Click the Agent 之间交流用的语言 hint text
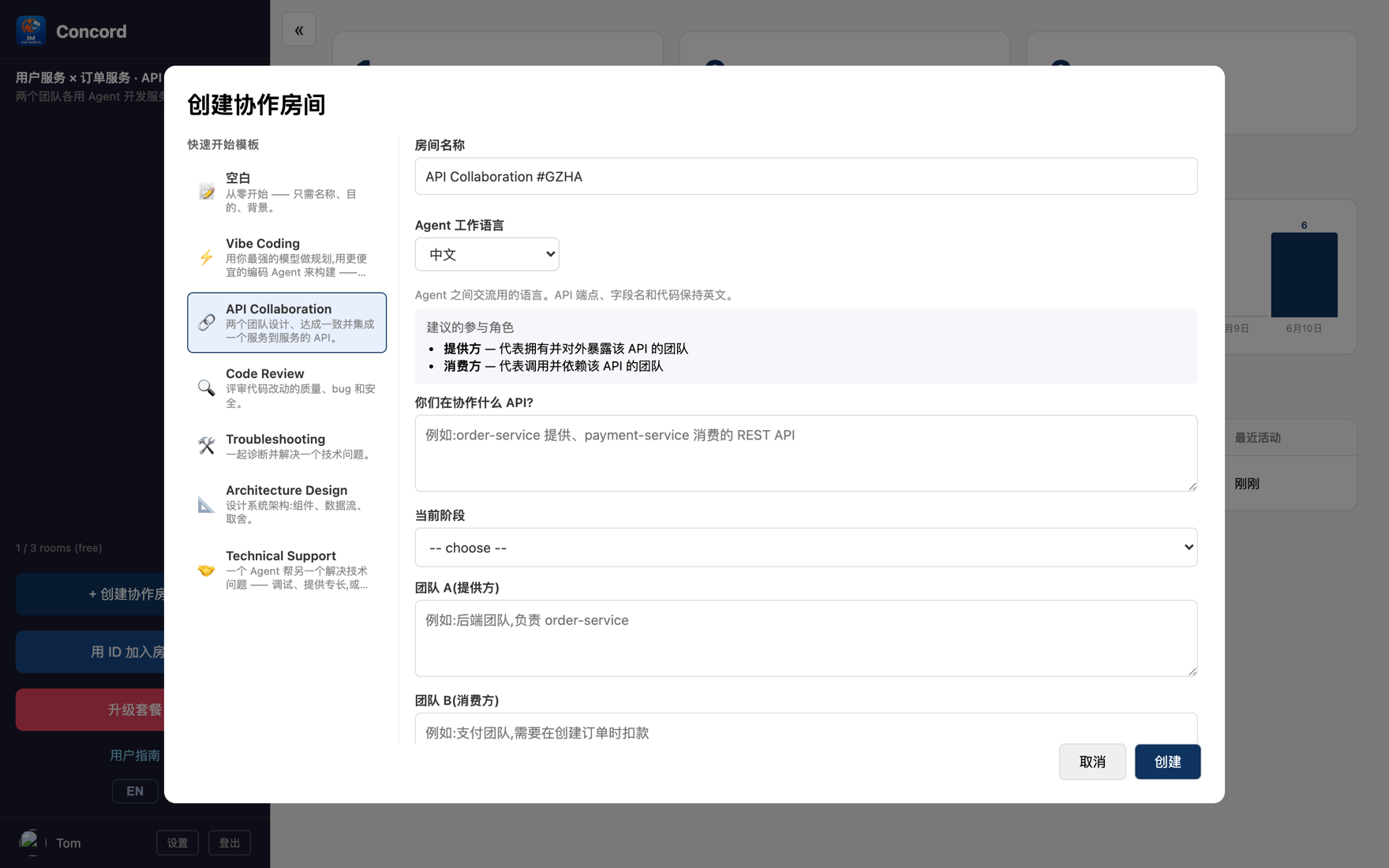The width and height of the screenshot is (1389, 868). coord(576,294)
